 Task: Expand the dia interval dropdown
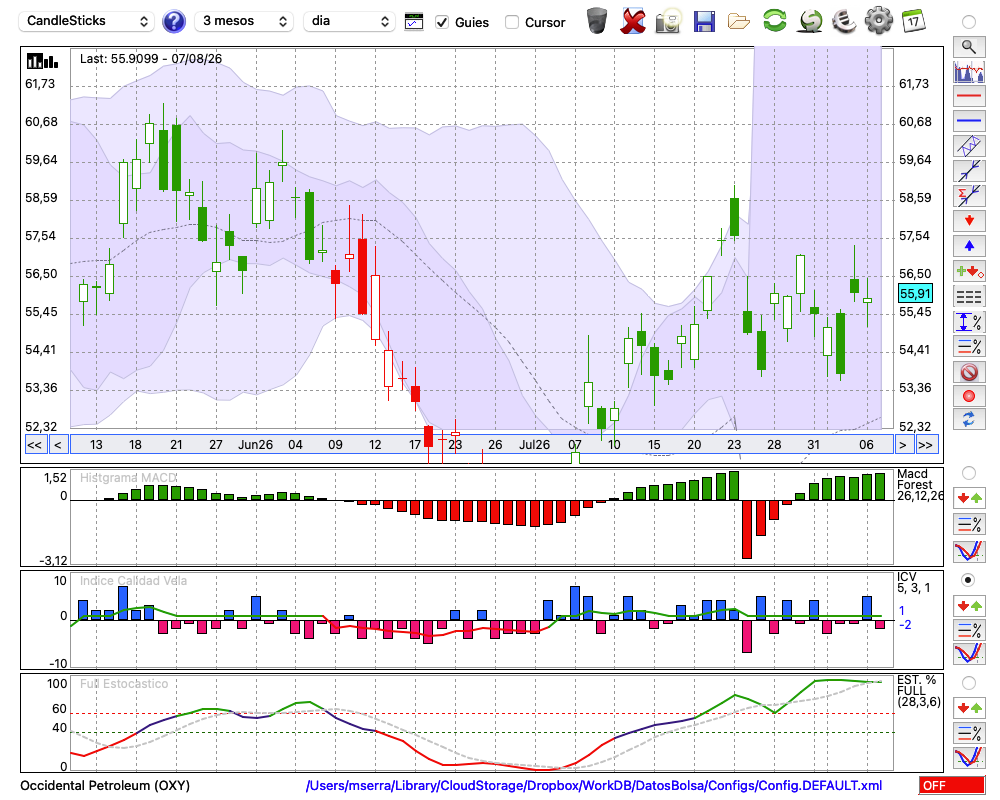pyautogui.click(x=349, y=21)
